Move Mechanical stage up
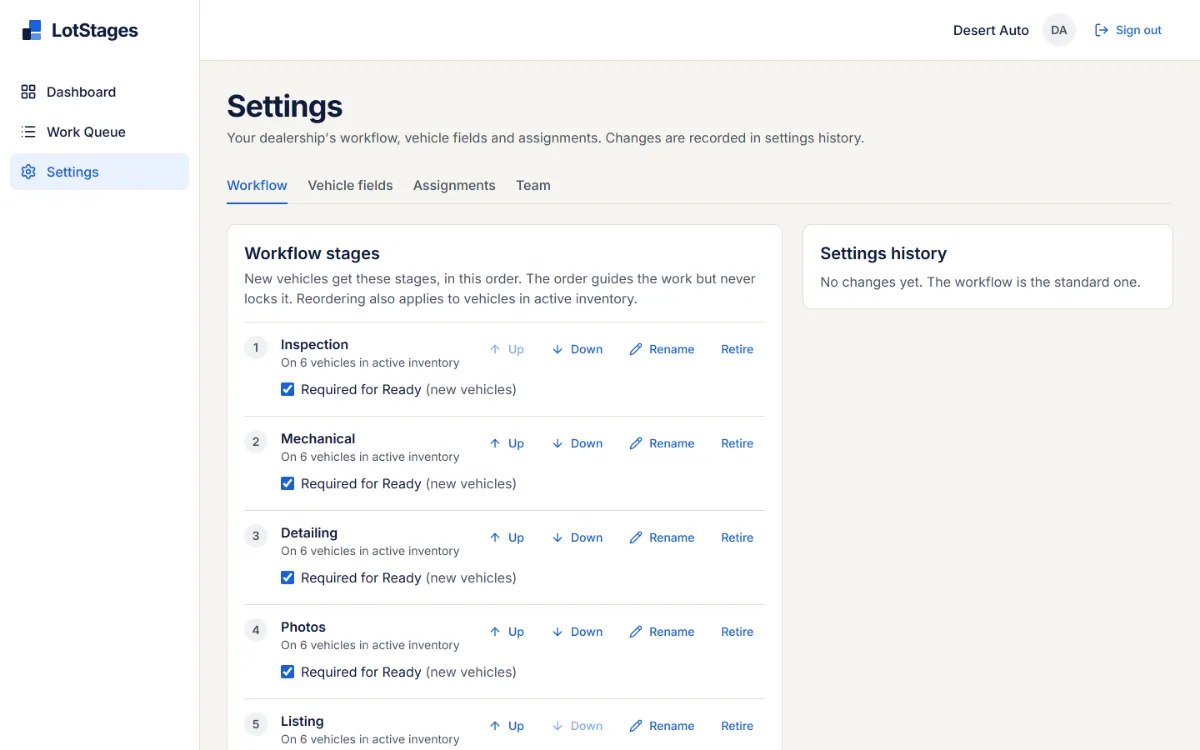Viewport: 1200px width, 750px height. 507,443
